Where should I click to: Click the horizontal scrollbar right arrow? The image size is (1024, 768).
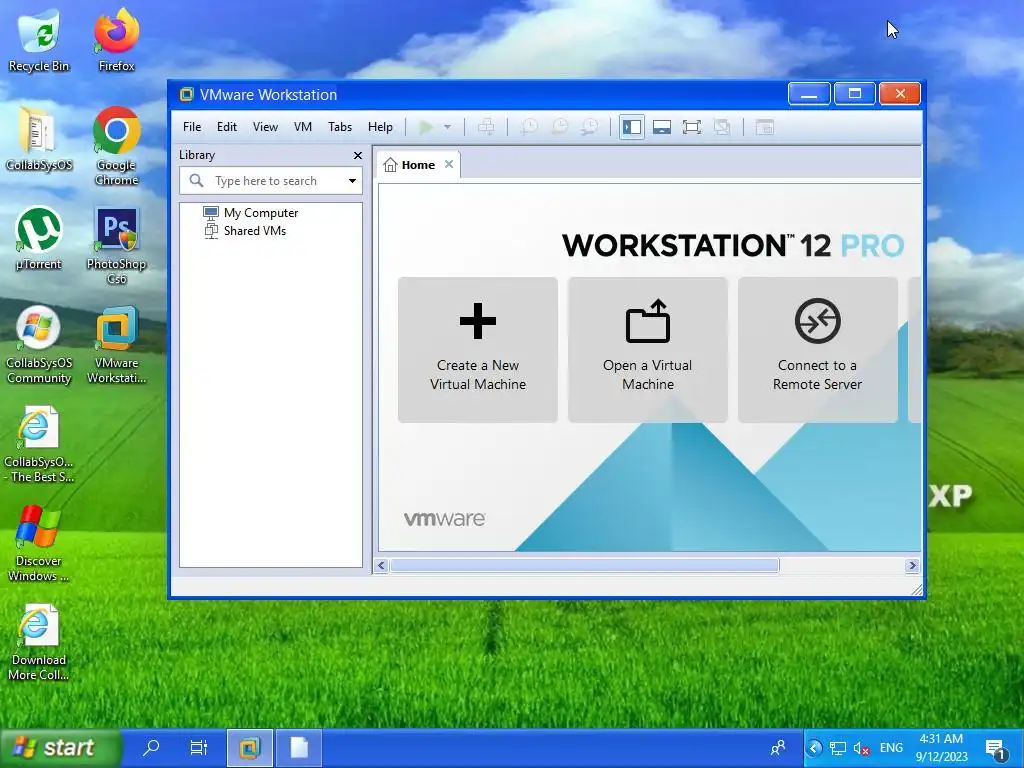point(912,566)
